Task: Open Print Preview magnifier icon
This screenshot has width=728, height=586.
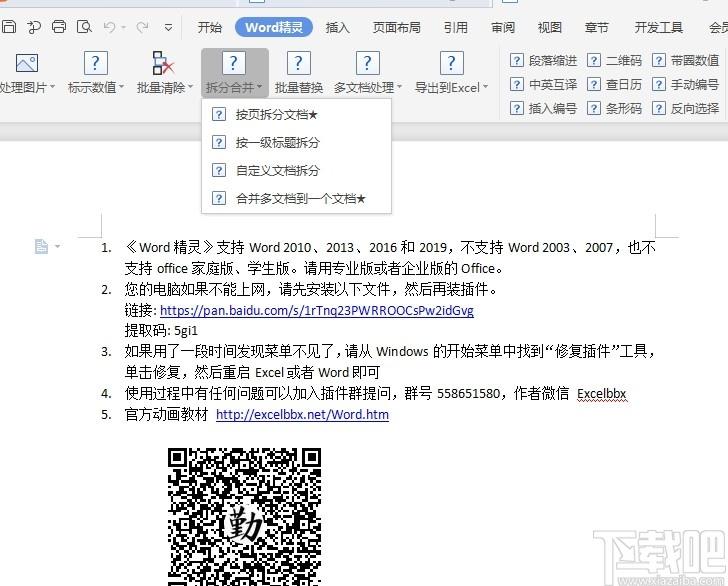Action: pos(84,27)
